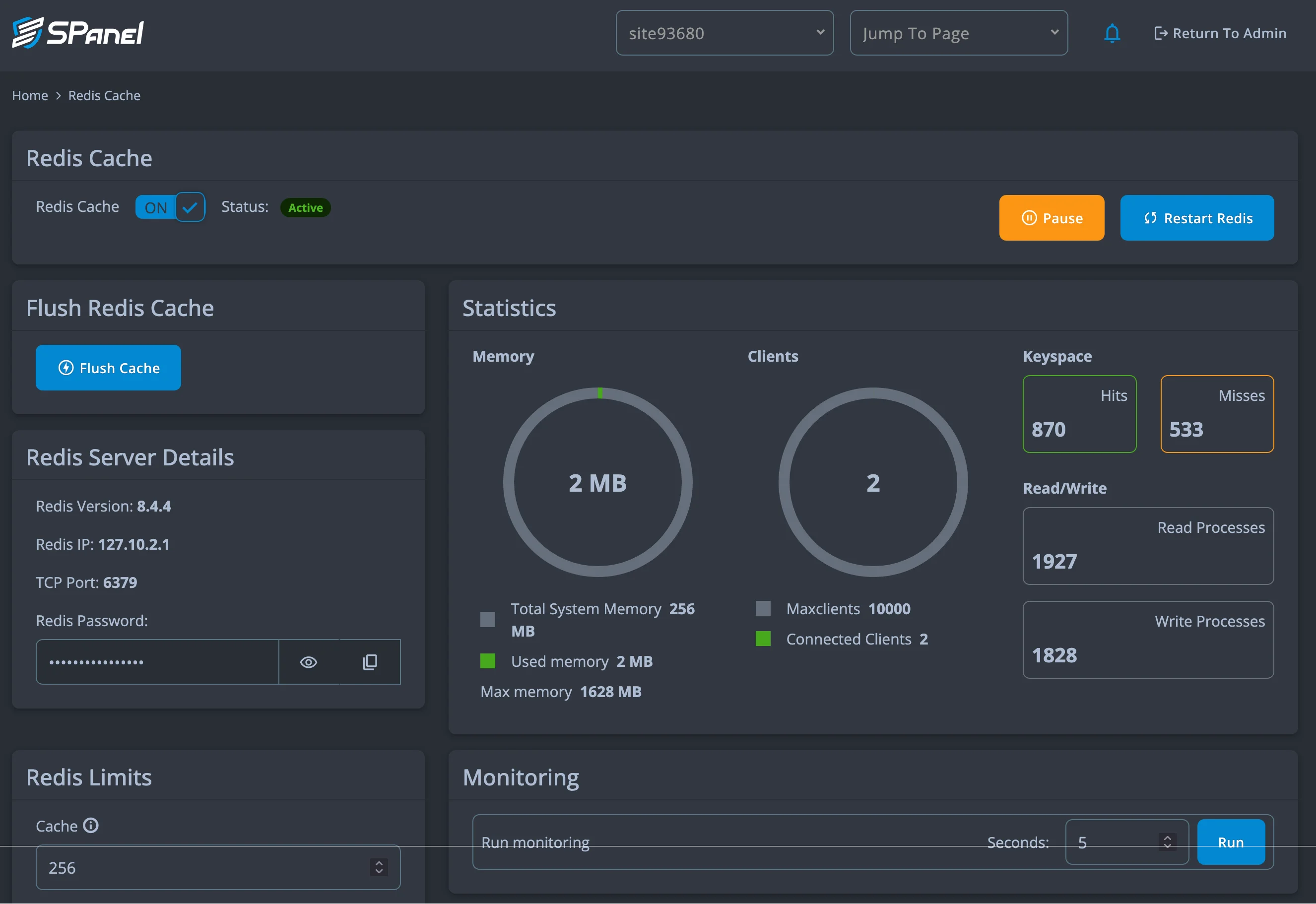Click the green Used memory legend square
The height and width of the screenshot is (904, 1316).
tap(488, 661)
